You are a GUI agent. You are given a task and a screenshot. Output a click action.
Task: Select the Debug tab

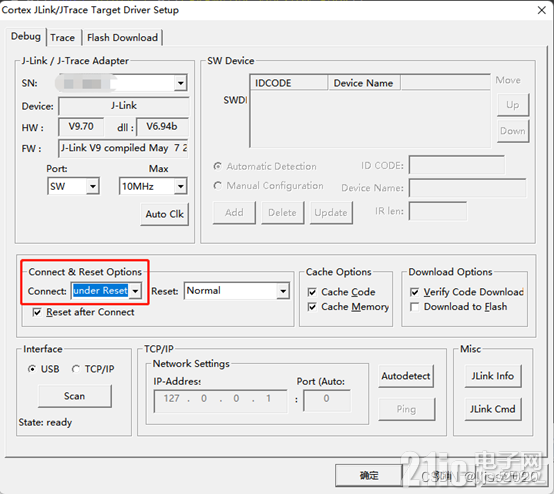point(25,36)
